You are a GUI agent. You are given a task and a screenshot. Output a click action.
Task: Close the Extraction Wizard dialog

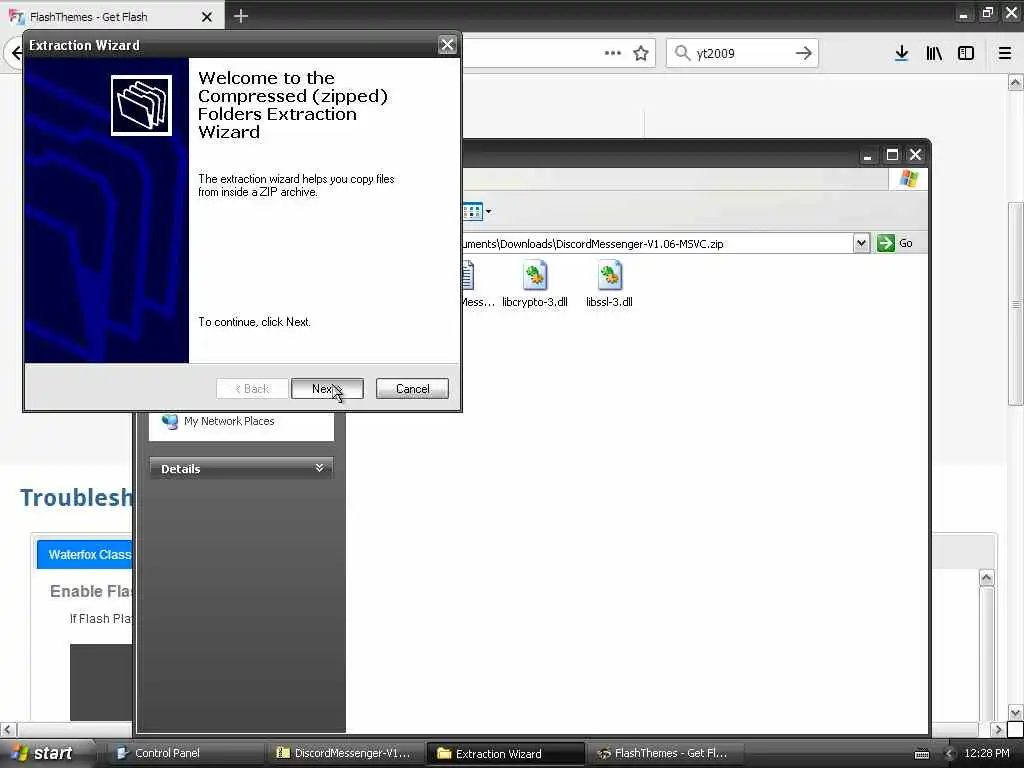pyautogui.click(x=447, y=45)
